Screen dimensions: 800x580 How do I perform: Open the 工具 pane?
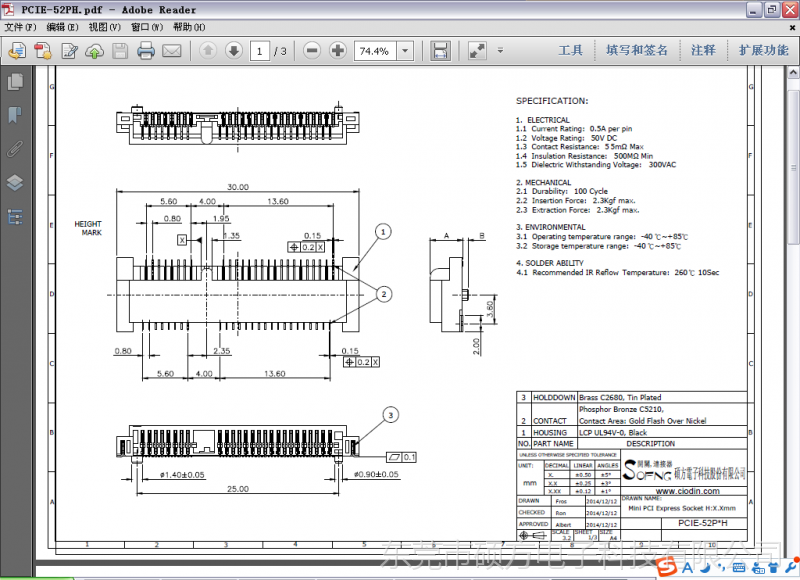pos(570,51)
